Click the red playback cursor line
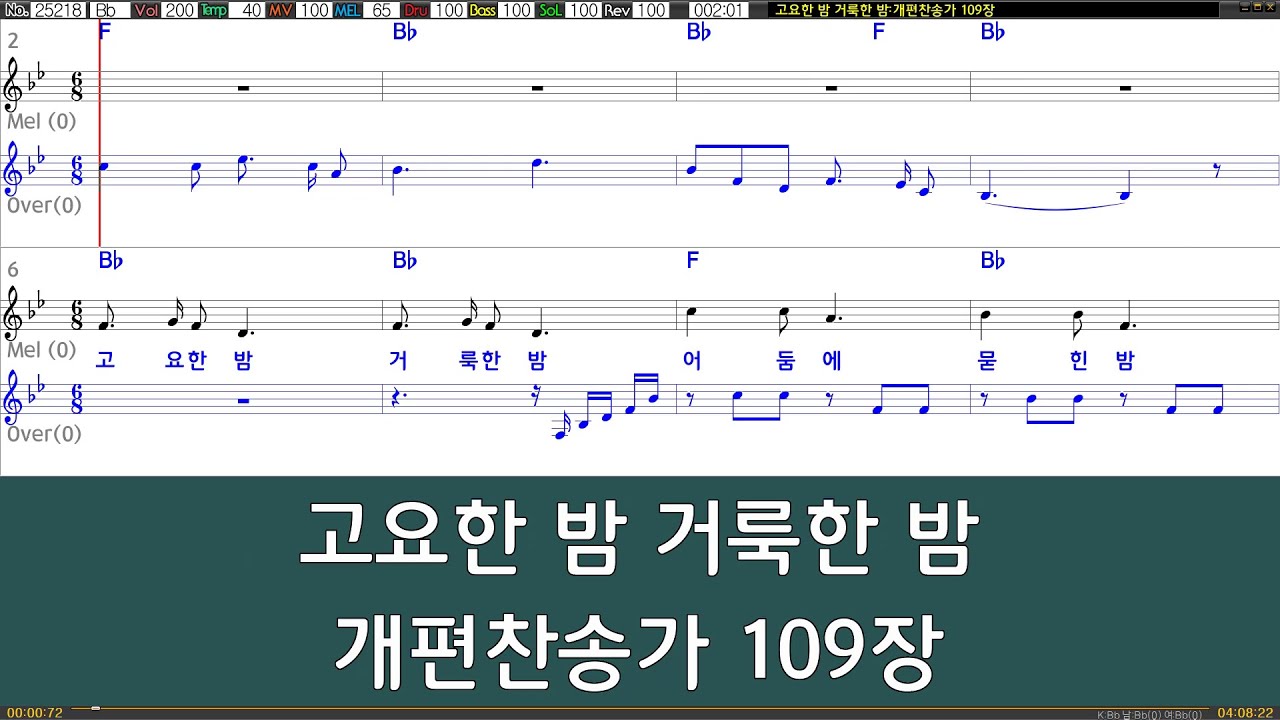The image size is (1280, 720). tap(100, 133)
